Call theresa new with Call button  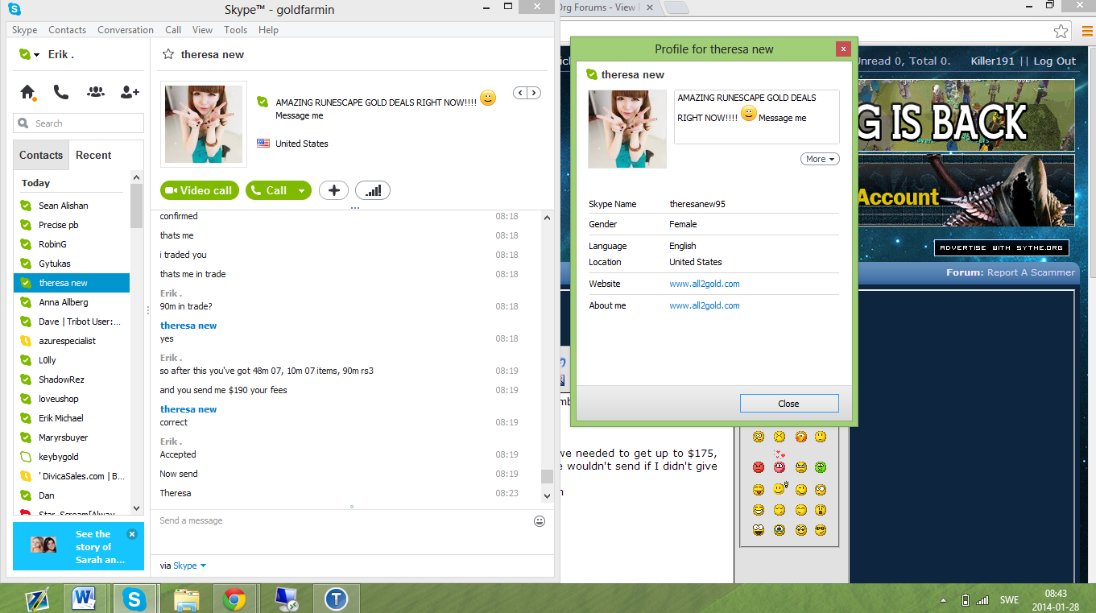coord(270,190)
